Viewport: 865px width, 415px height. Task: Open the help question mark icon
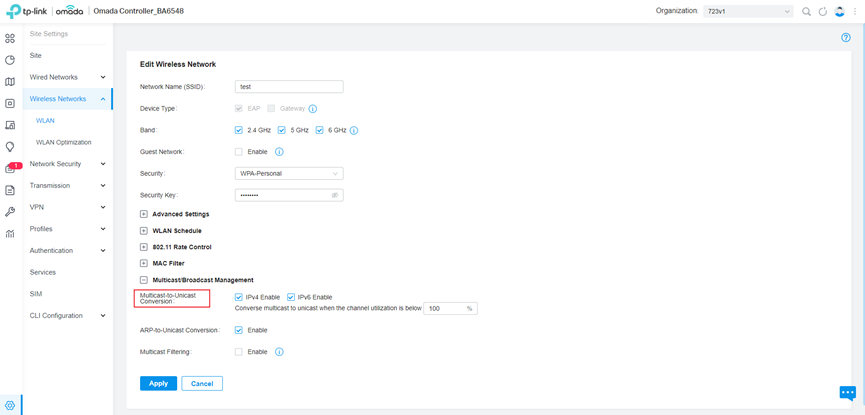point(846,37)
